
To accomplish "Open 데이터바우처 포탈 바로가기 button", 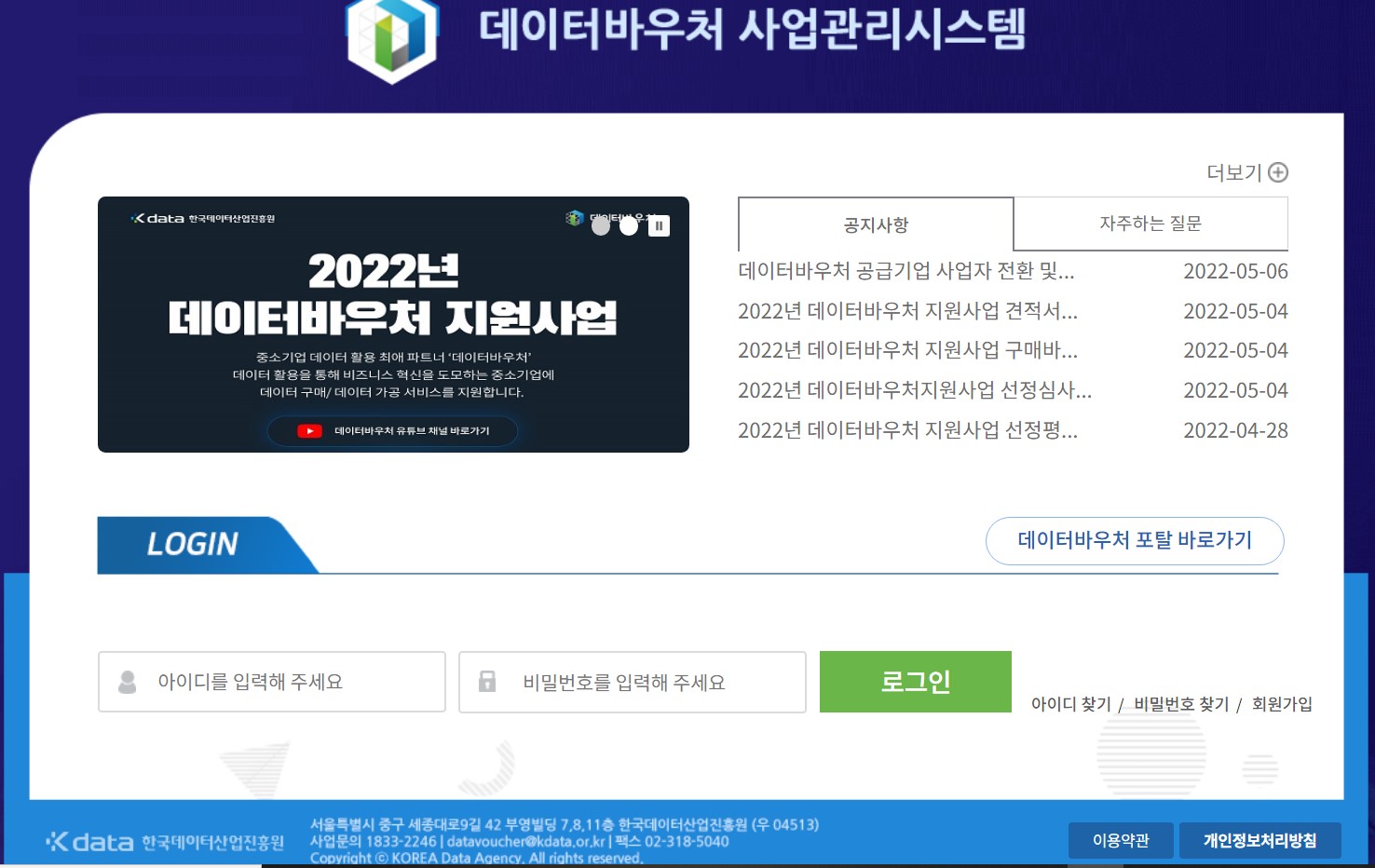I will 1135,540.
